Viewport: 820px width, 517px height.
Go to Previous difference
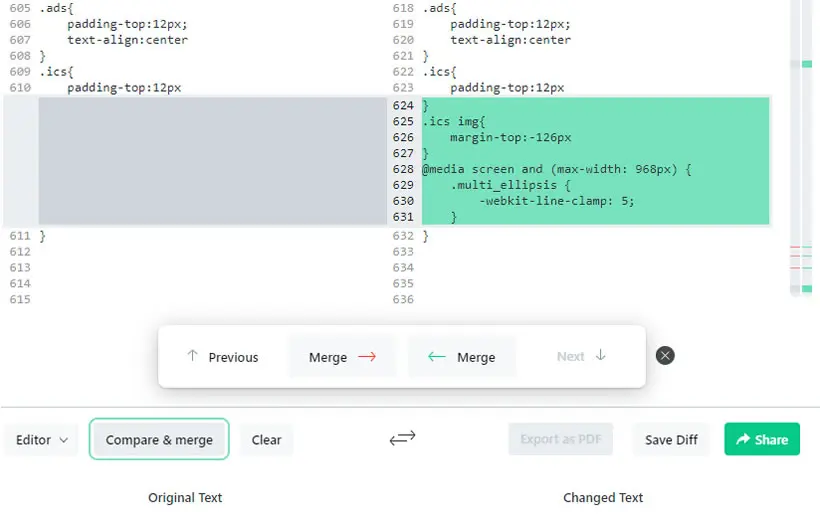223,357
